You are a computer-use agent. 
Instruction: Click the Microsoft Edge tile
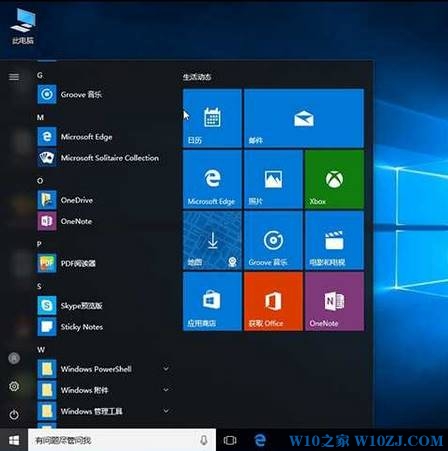pos(212,179)
